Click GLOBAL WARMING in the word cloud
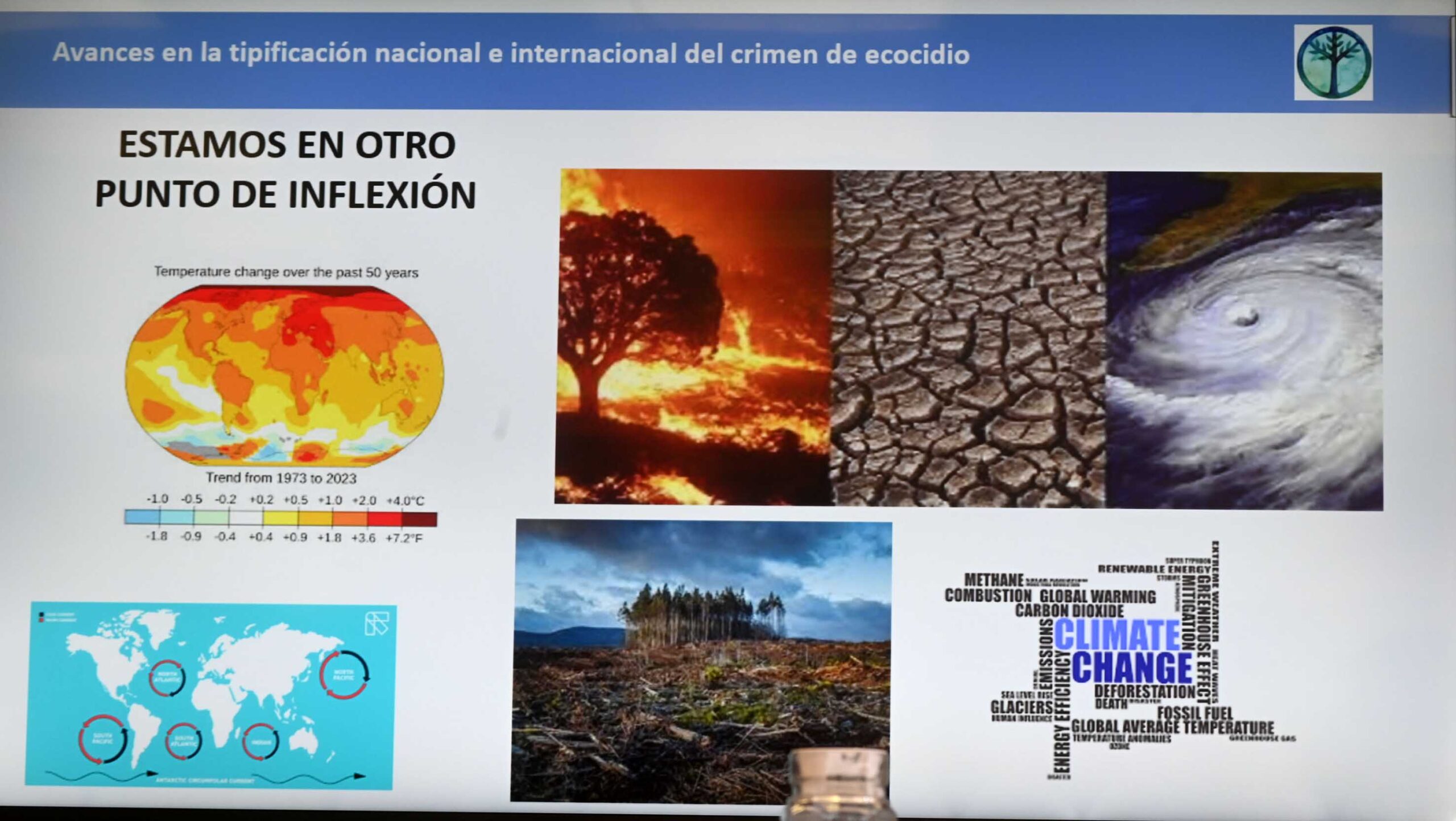Viewport: 1456px width, 821px height. coord(1098,596)
